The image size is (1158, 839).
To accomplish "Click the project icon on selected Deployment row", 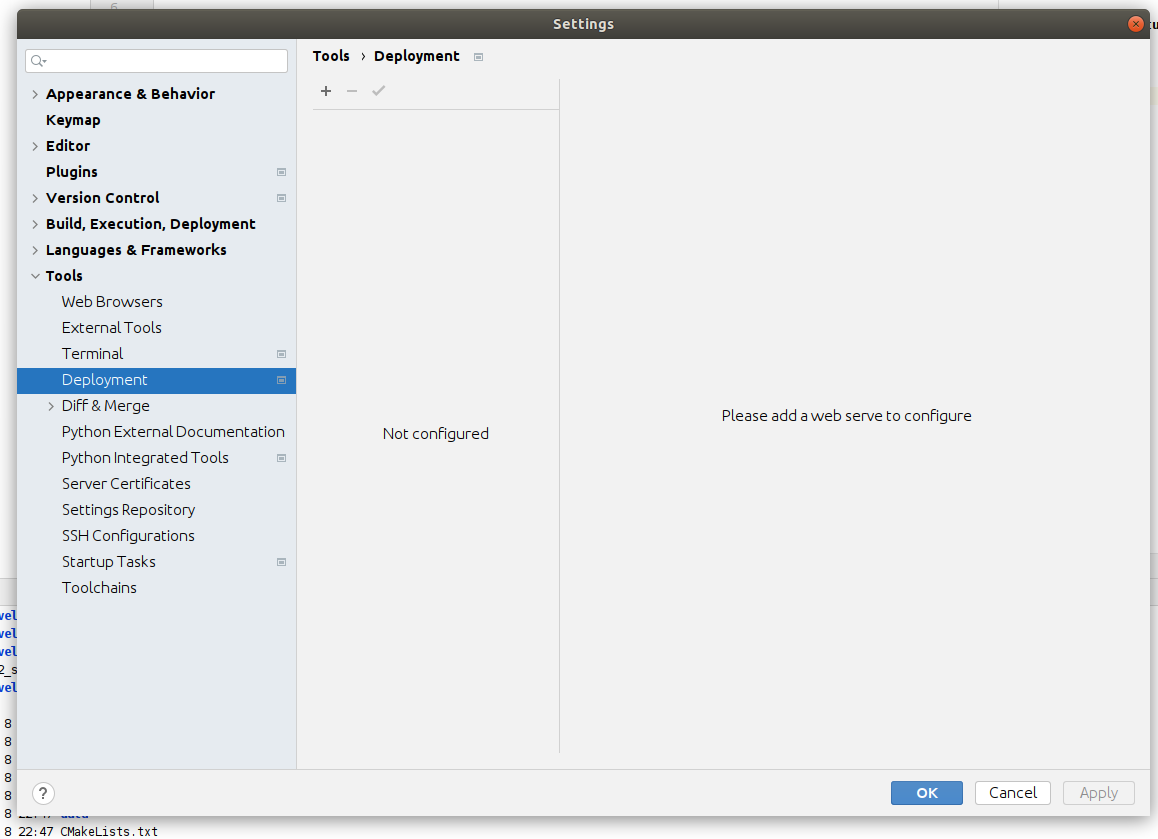I will 281,380.
